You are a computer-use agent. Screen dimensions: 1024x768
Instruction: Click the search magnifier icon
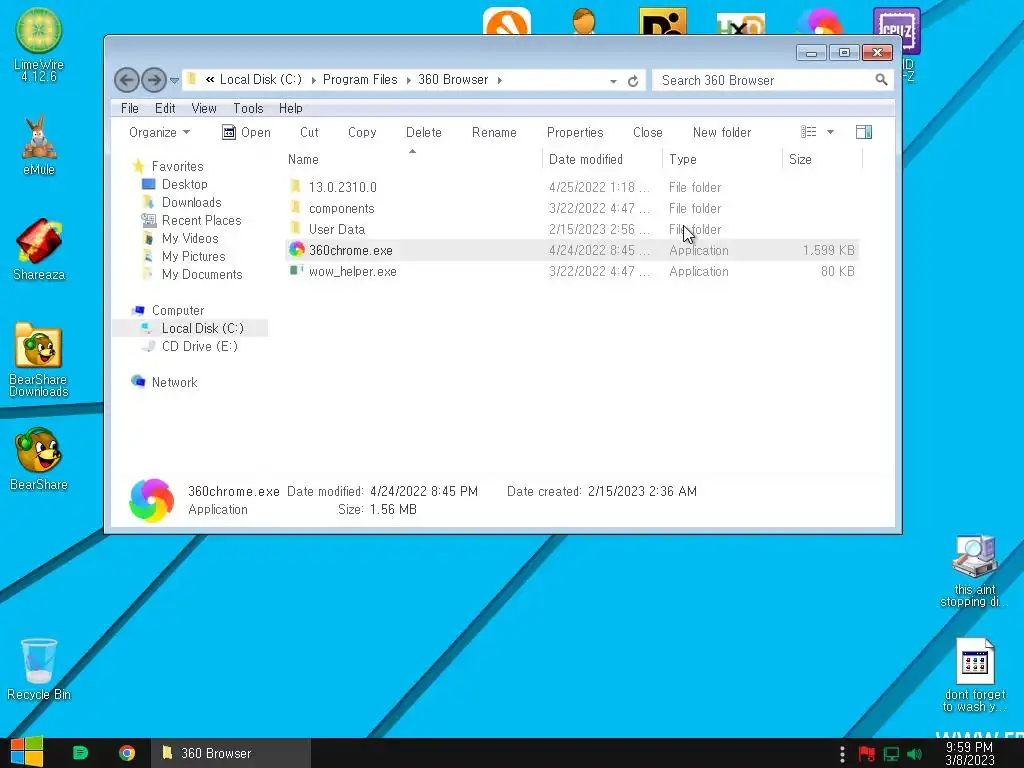click(x=881, y=80)
